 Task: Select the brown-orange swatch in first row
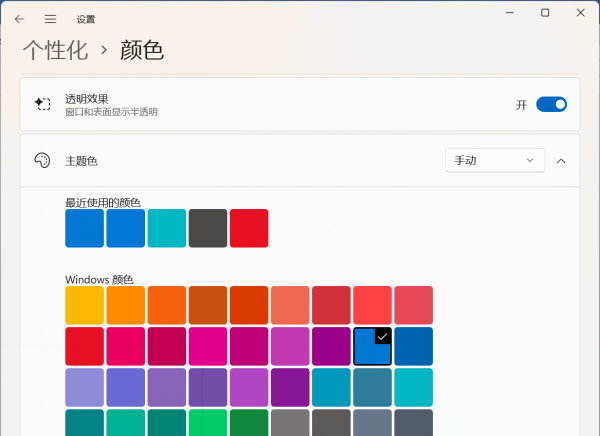tap(208, 305)
